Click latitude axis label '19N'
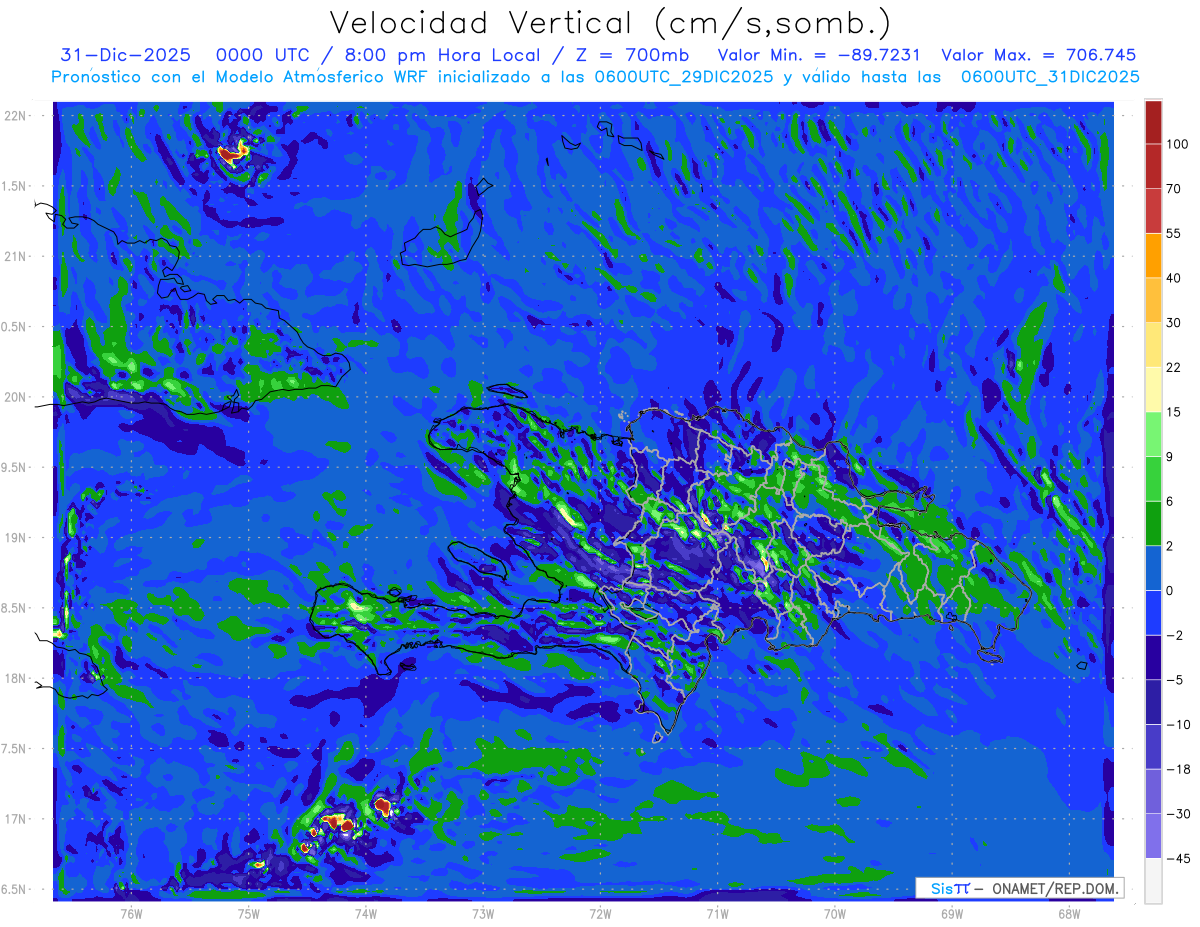 pos(16,538)
